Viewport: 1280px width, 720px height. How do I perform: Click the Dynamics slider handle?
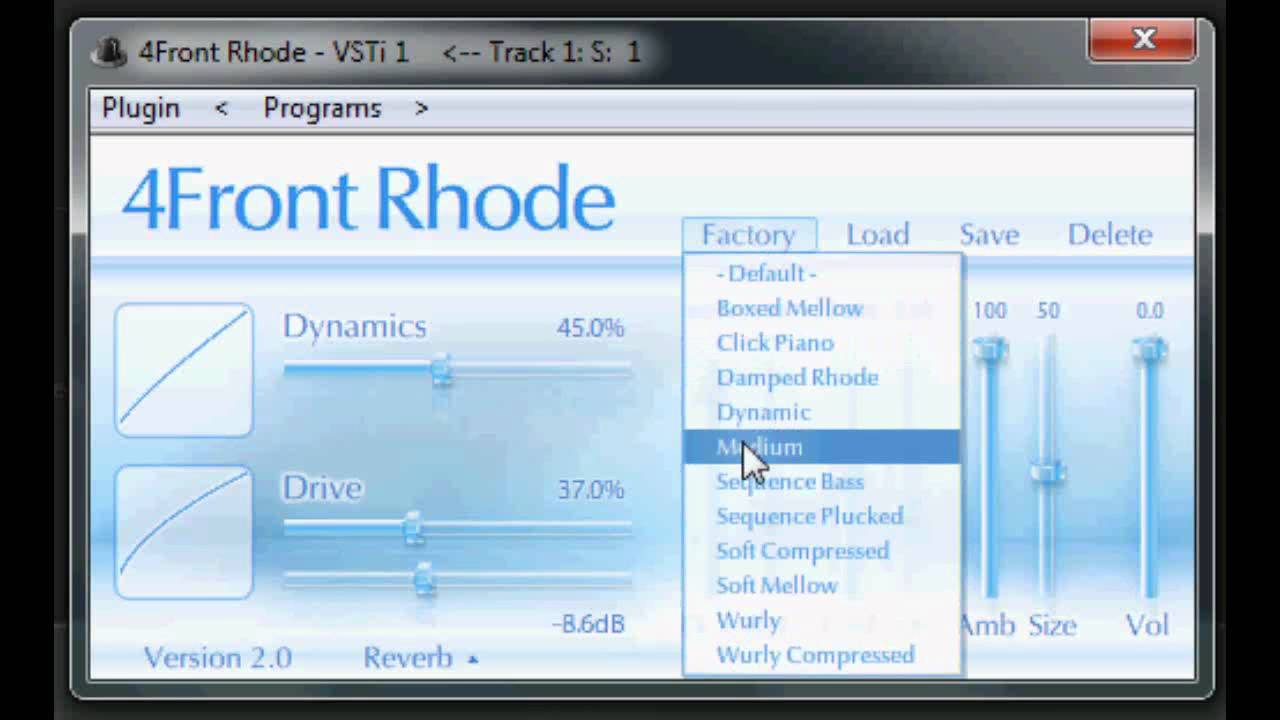tap(441, 371)
